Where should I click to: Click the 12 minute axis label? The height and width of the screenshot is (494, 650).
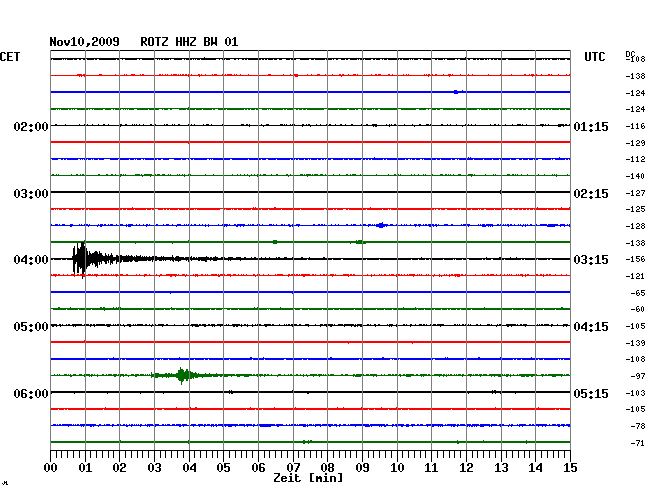click(x=466, y=468)
